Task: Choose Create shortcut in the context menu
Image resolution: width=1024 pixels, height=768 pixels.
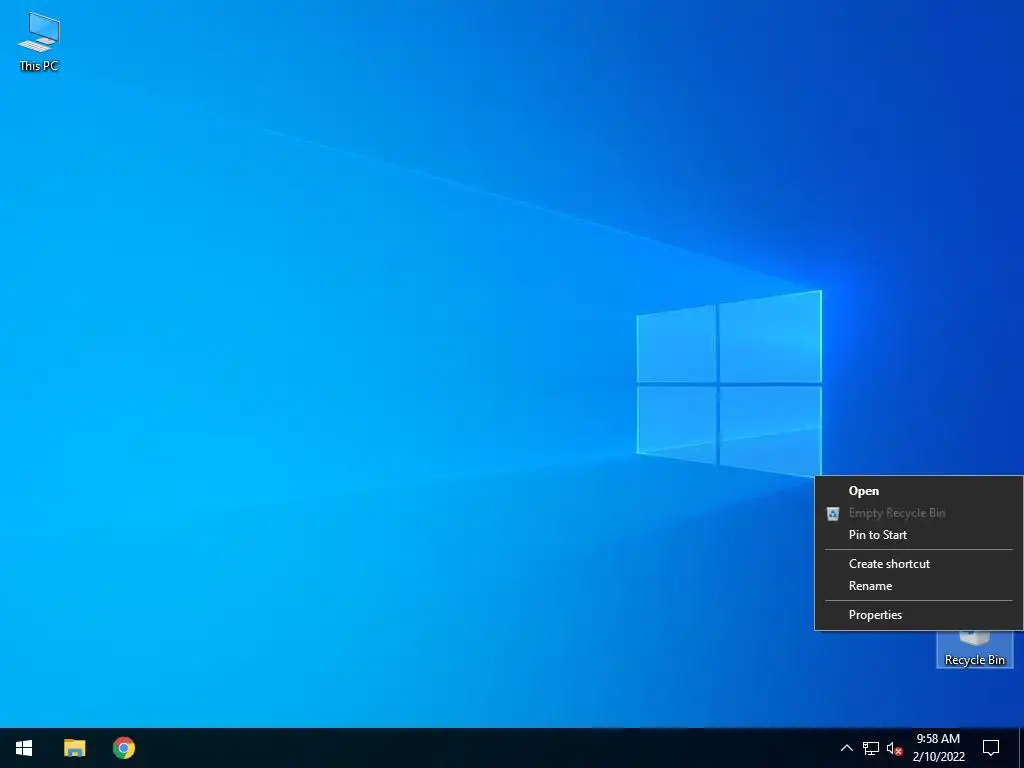Action: point(919,564)
